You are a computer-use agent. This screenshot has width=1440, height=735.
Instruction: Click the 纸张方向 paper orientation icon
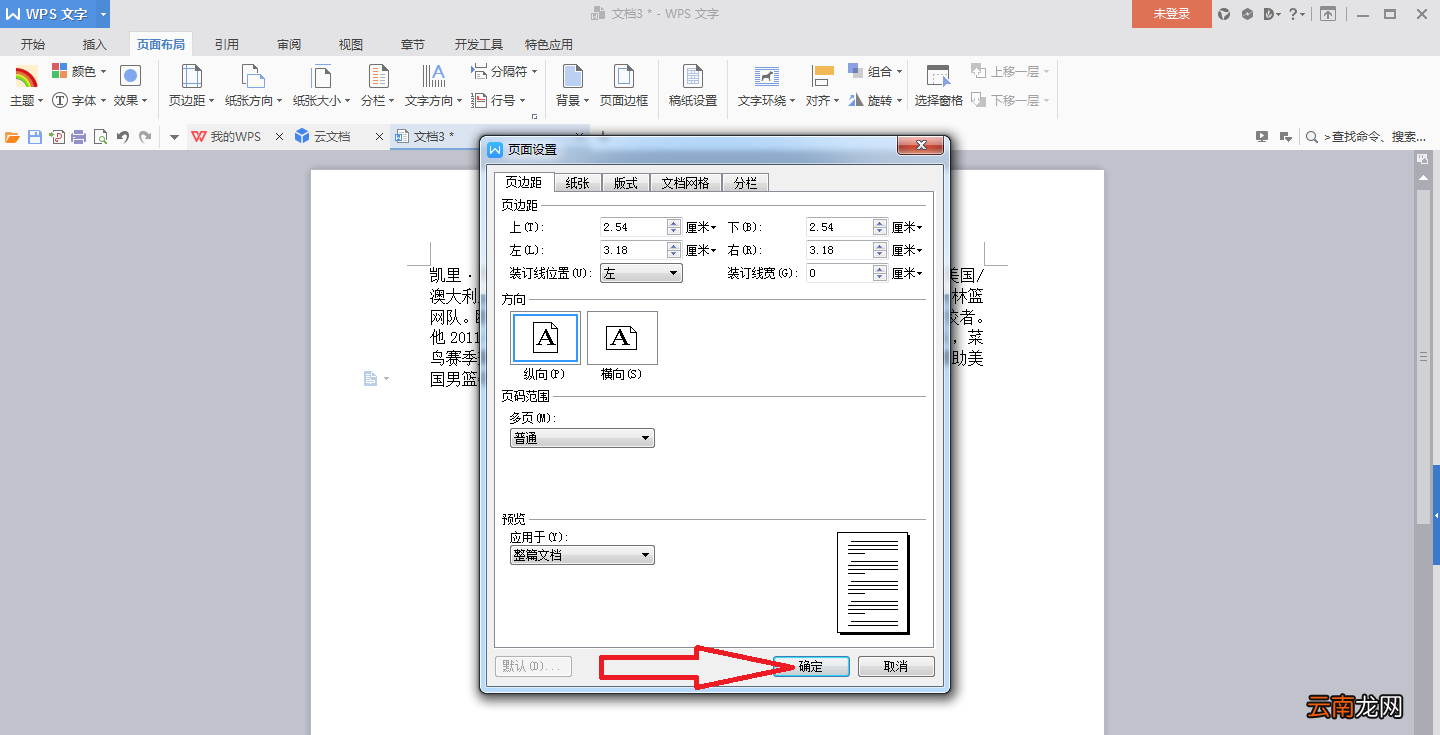tap(253, 77)
